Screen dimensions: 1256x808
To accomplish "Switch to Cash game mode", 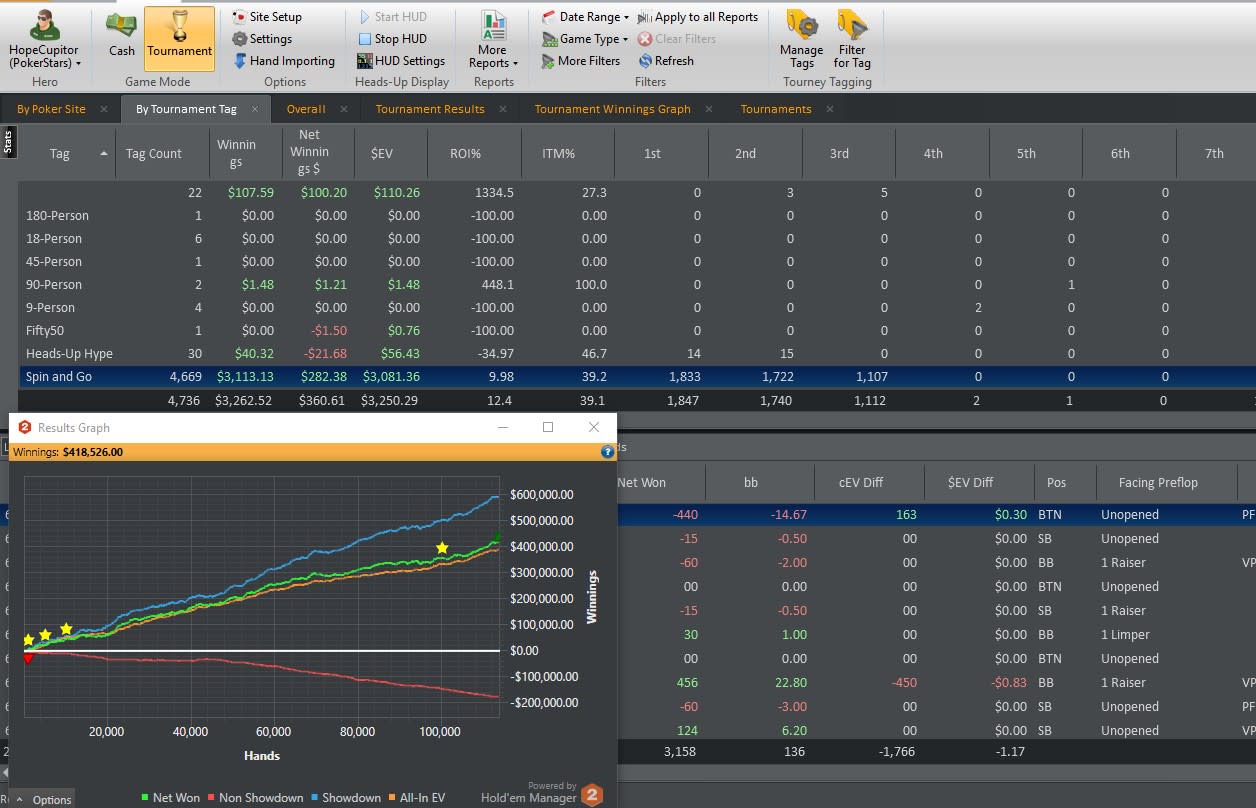I will (x=122, y=36).
